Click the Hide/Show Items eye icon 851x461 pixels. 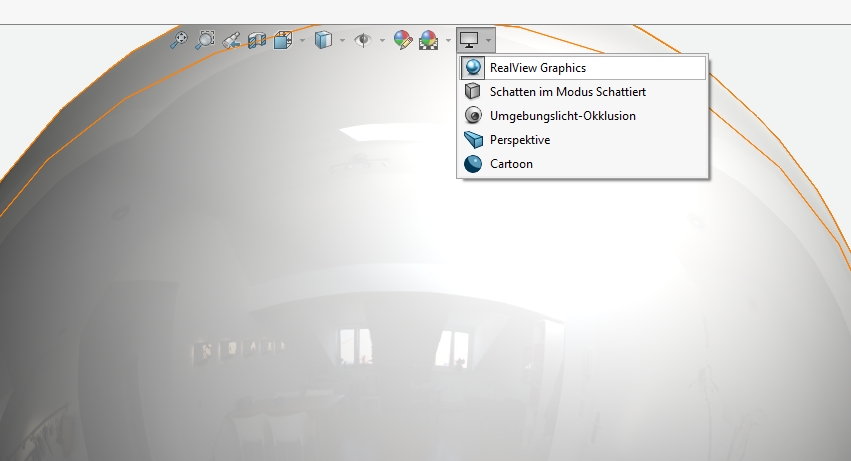[363, 40]
